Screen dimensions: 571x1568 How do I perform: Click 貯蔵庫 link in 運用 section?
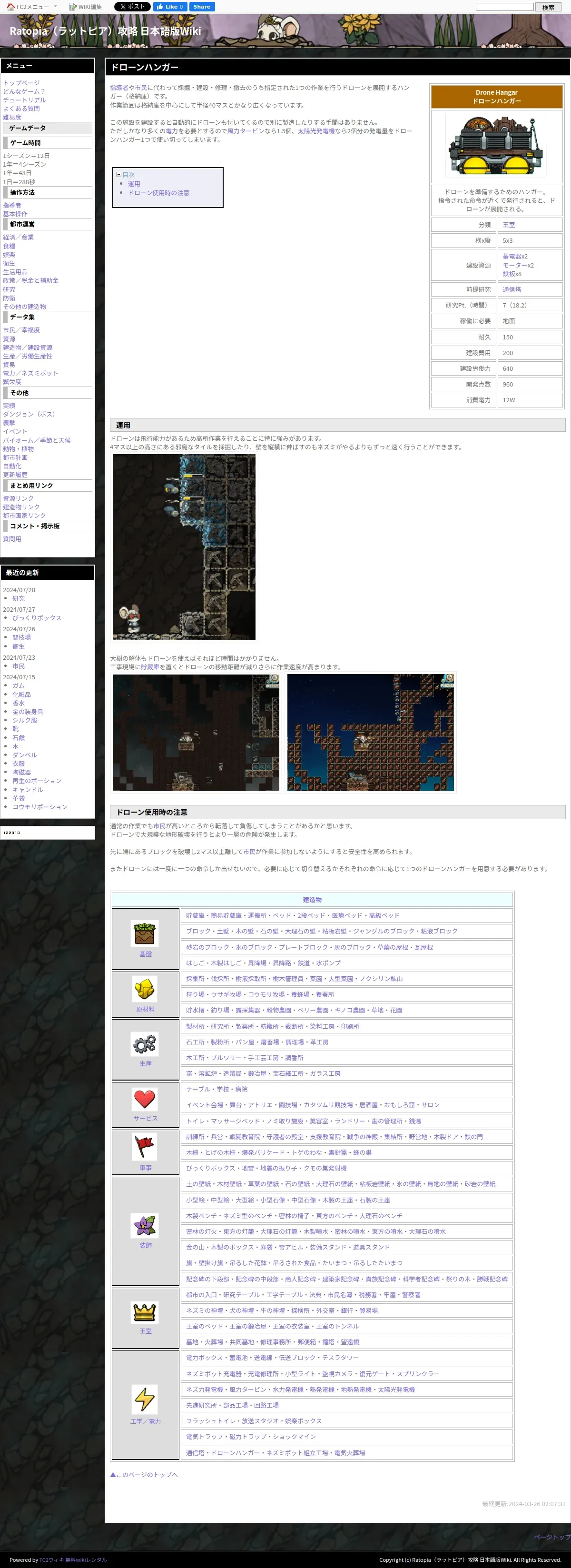click(150, 667)
